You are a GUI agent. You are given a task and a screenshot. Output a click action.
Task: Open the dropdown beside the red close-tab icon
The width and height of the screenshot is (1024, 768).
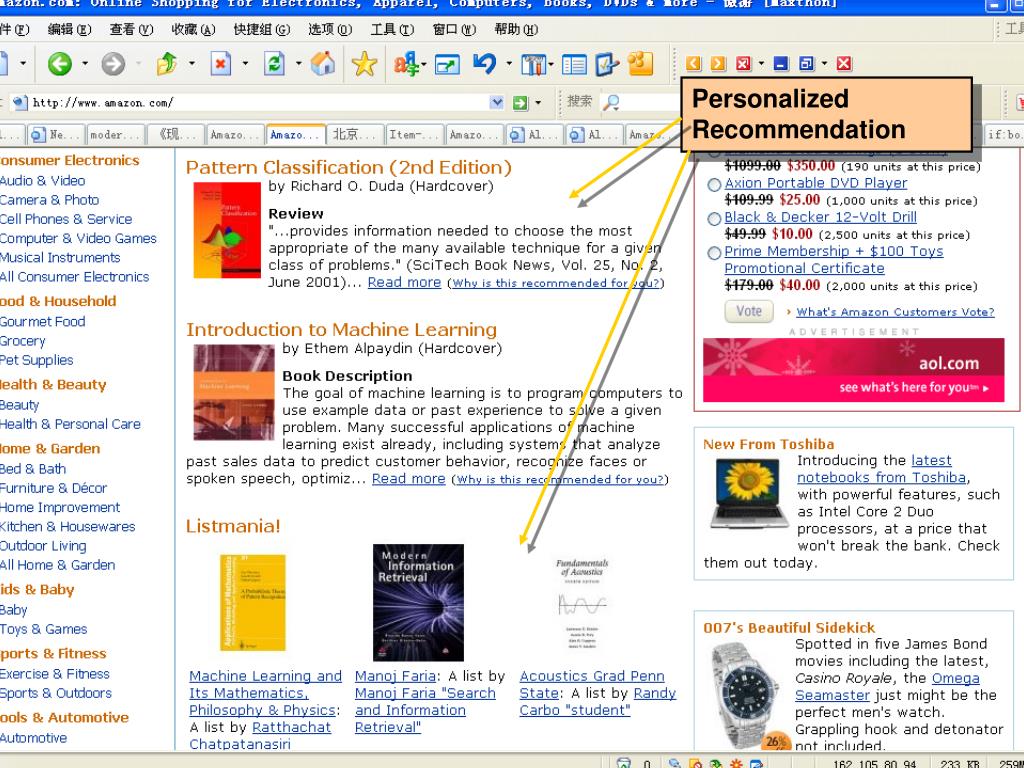tap(761, 63)
